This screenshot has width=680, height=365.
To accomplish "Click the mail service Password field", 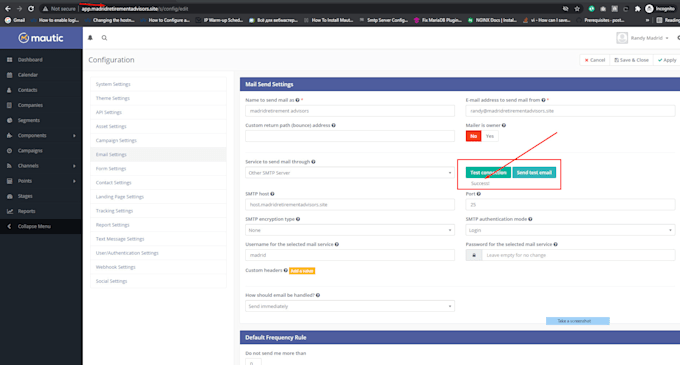I will pyautogui.click(x=578, y=255).
